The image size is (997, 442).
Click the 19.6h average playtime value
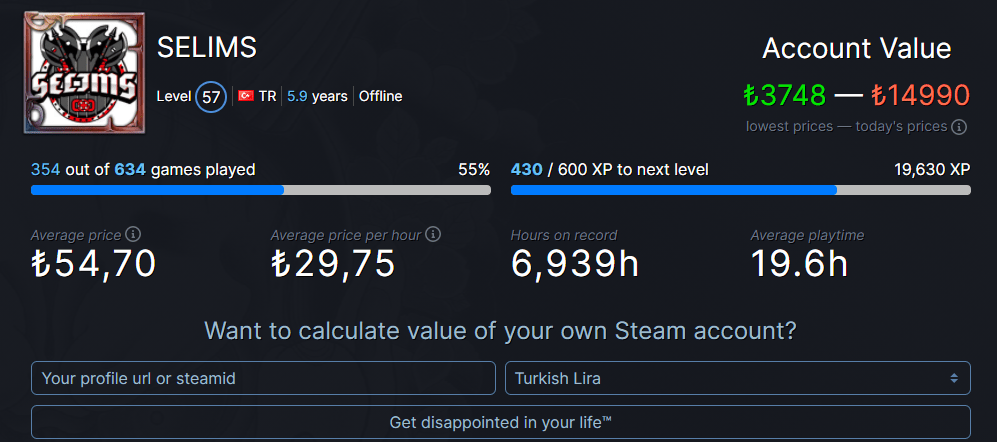click(799, 264)
